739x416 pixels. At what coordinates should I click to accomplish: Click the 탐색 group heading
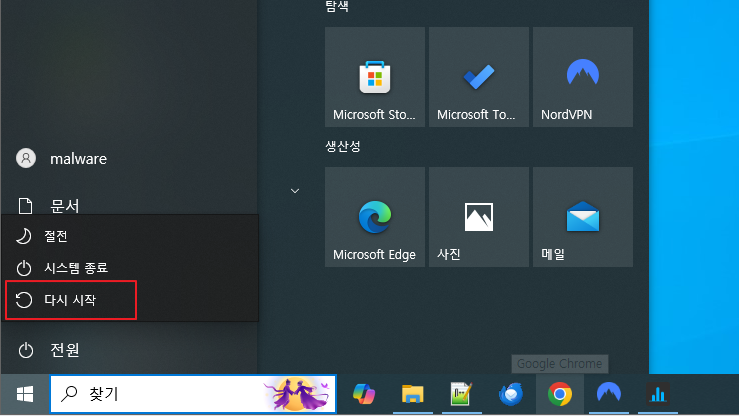pos(337,6)
